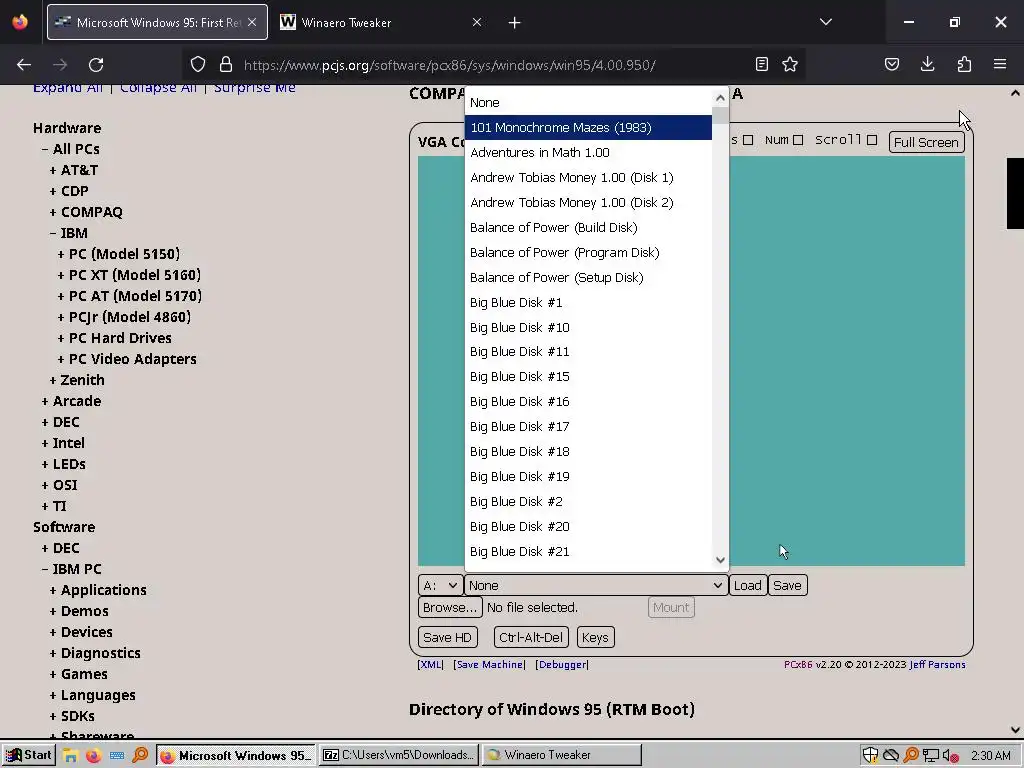The height and width of the screenshot is (768, 1024).
Task: Open the Downloads panel
Action: click(927, 65)
